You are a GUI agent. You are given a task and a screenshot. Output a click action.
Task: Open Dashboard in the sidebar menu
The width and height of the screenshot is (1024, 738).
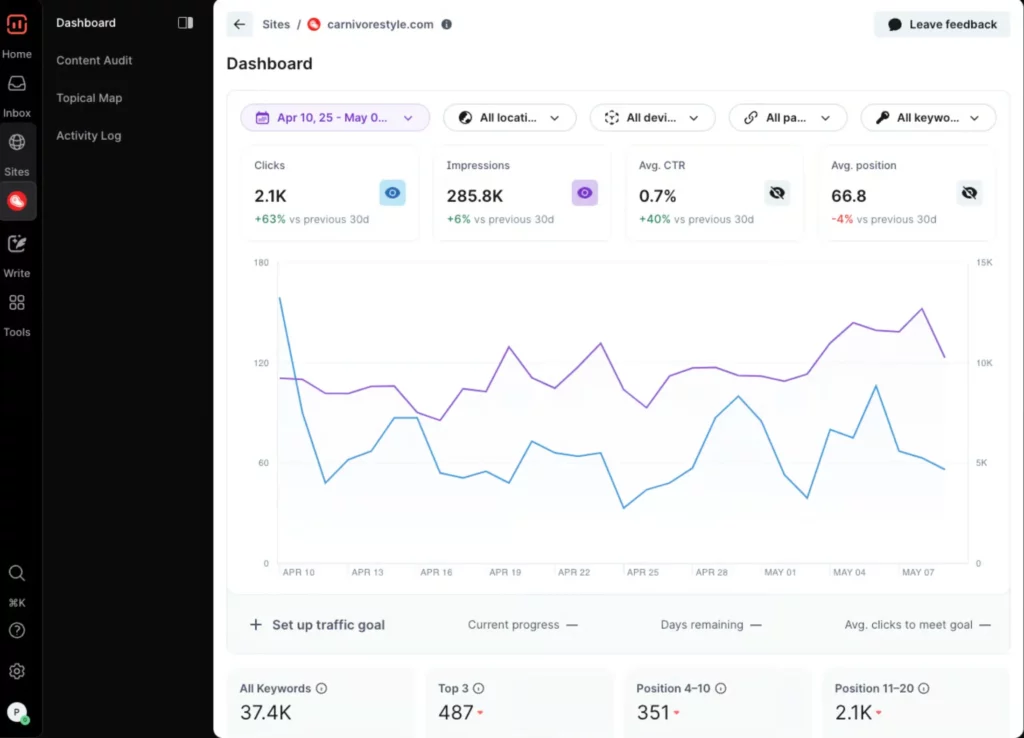(x=86, y=23)
